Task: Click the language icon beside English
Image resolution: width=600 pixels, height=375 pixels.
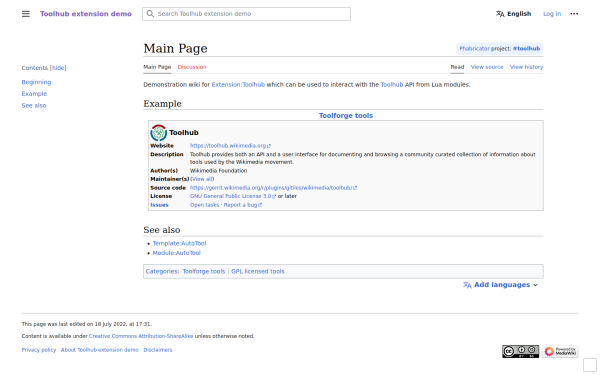Action: pyautogui.click(x=500, y=14)
